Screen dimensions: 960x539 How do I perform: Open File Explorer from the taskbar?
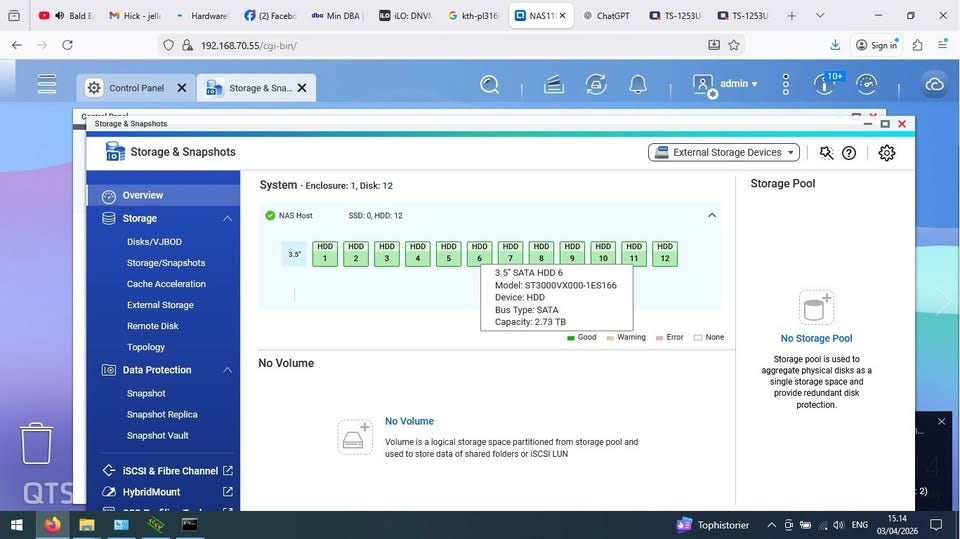pos(86,525)
